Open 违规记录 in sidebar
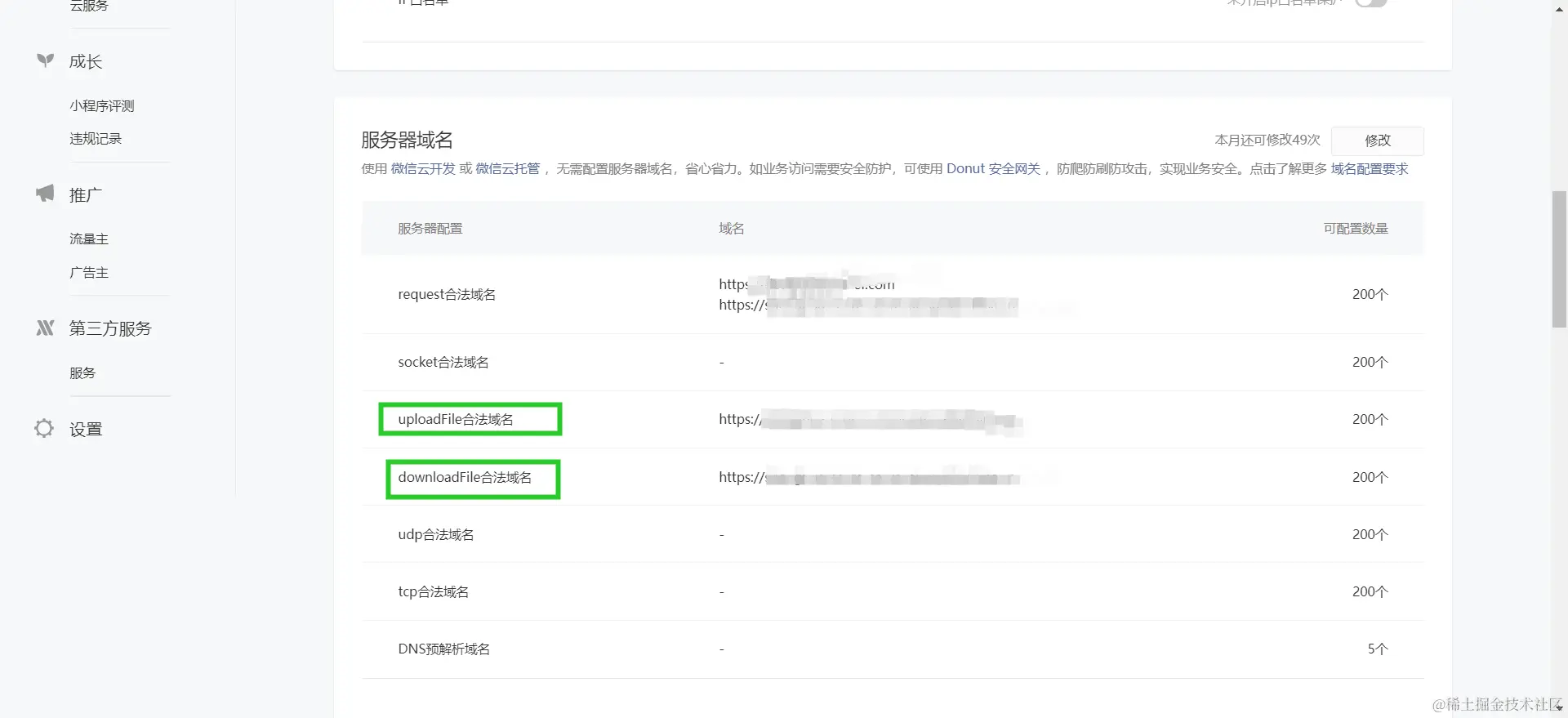Screen dimensions: 1568x718 (x=96, y=139)
